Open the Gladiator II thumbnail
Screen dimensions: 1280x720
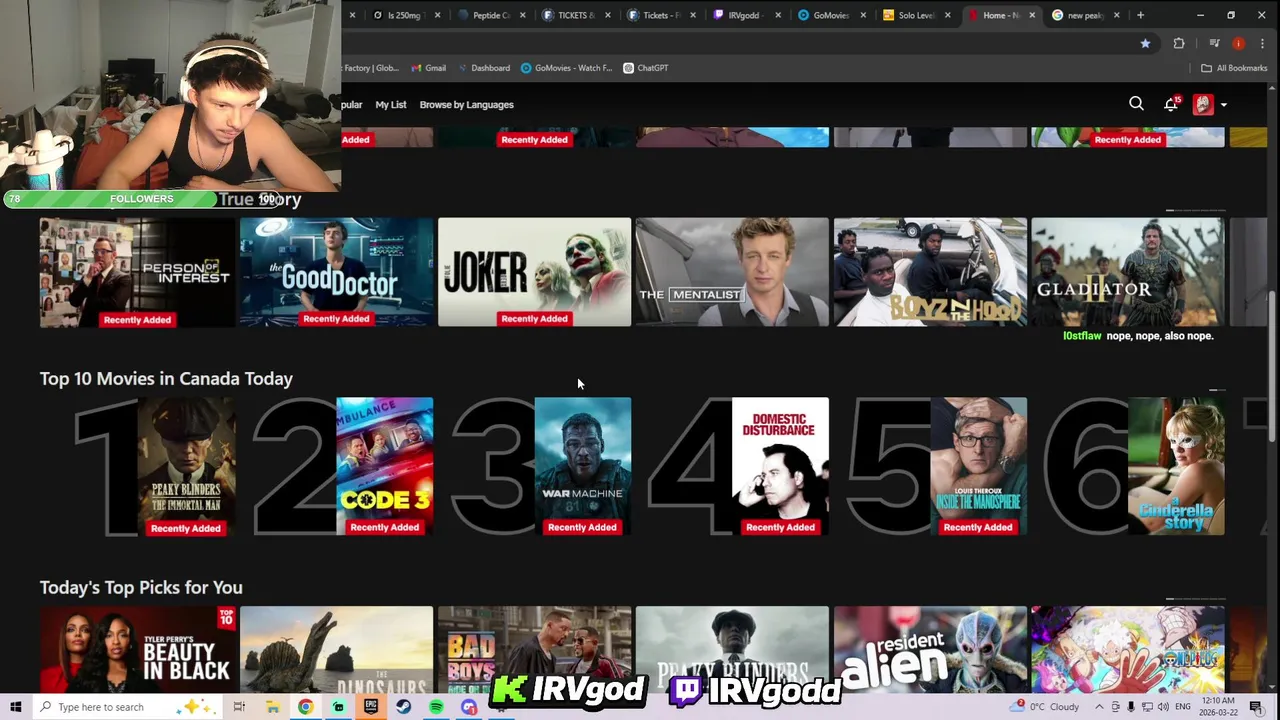[x=1128, y=272]
